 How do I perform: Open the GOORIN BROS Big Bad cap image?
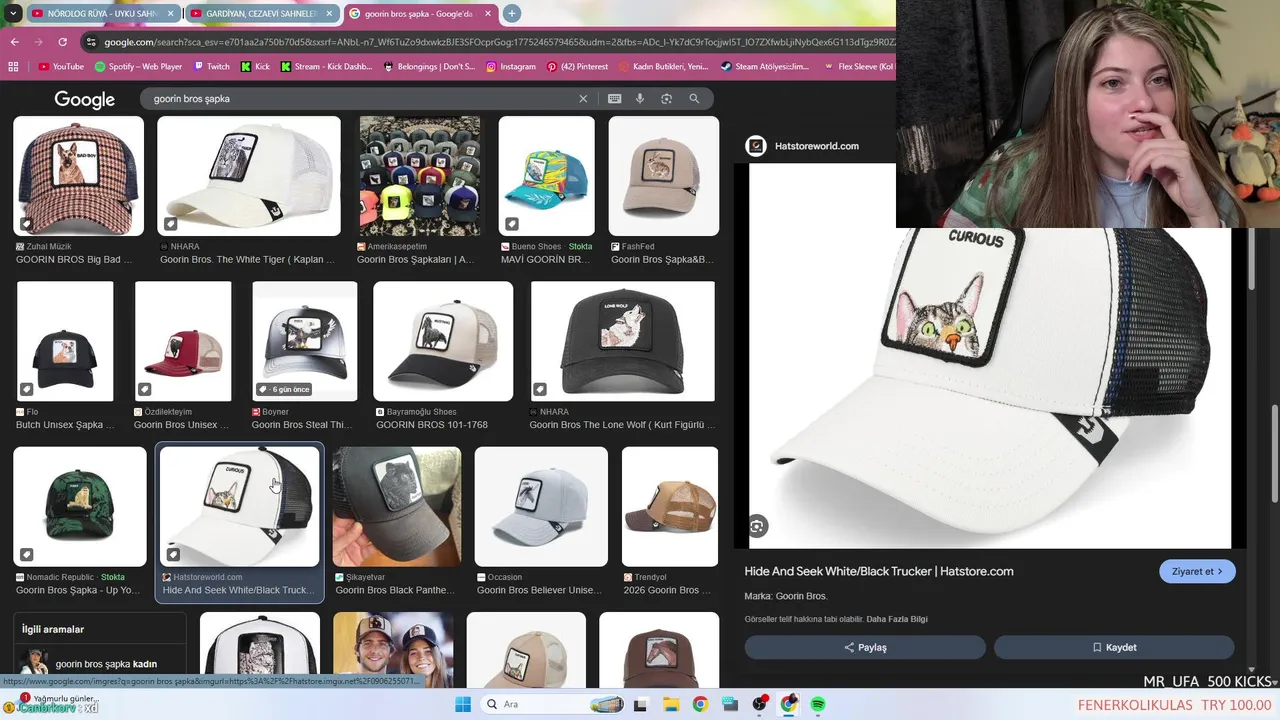click(78, 176)
